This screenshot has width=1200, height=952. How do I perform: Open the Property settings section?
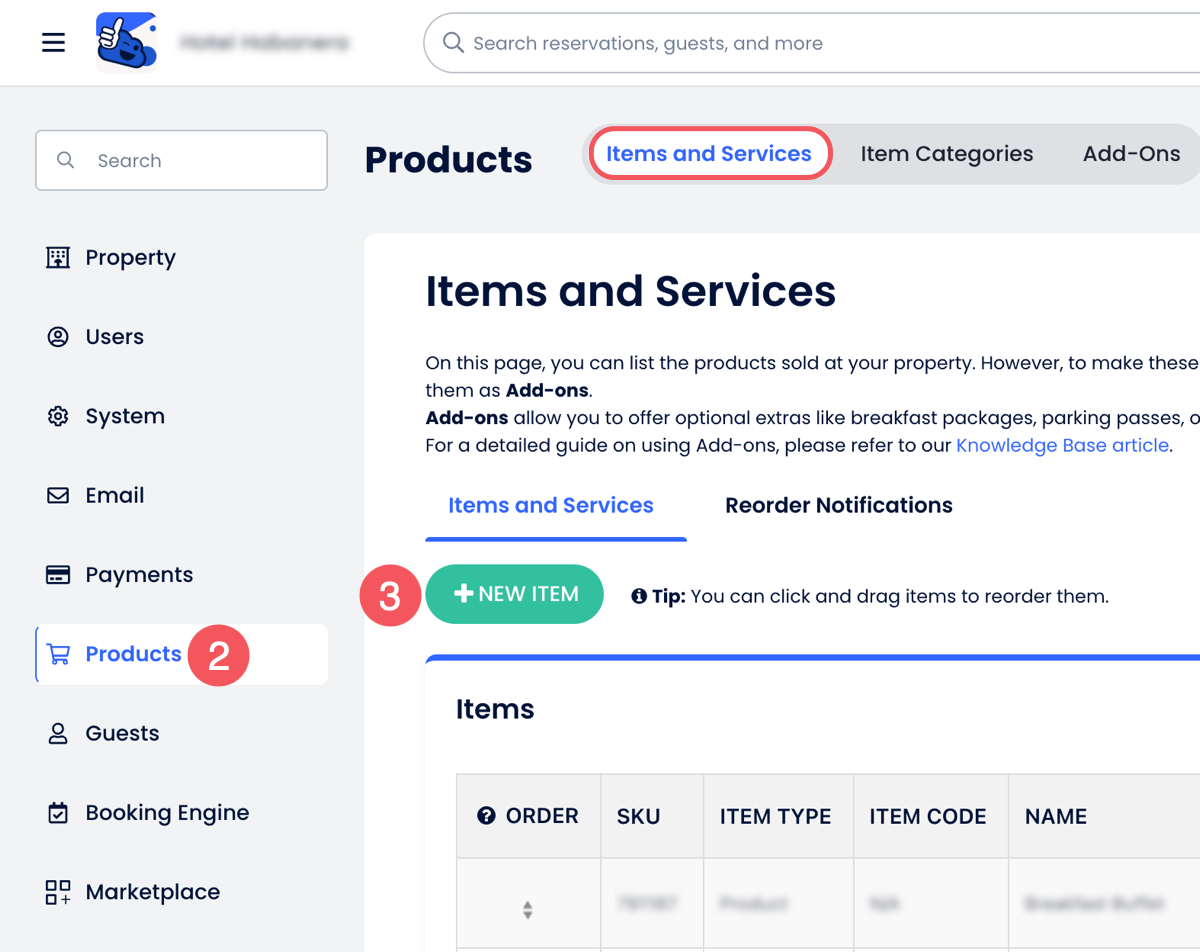click(x=130, y=258)
